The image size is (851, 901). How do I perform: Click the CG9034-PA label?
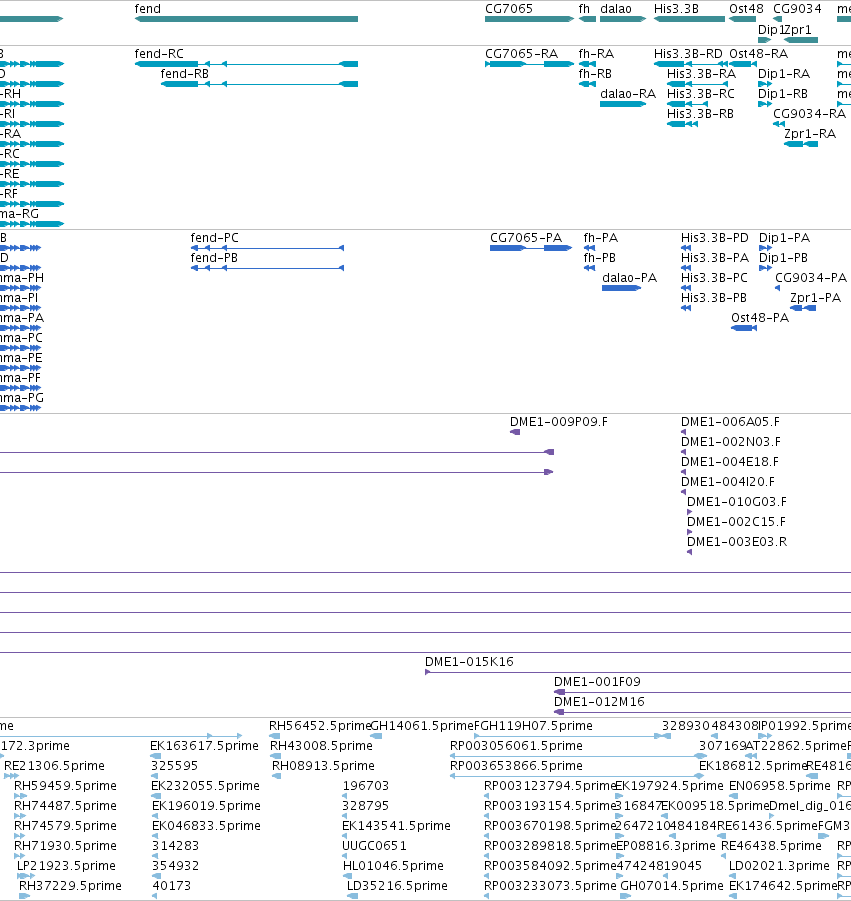811,278
